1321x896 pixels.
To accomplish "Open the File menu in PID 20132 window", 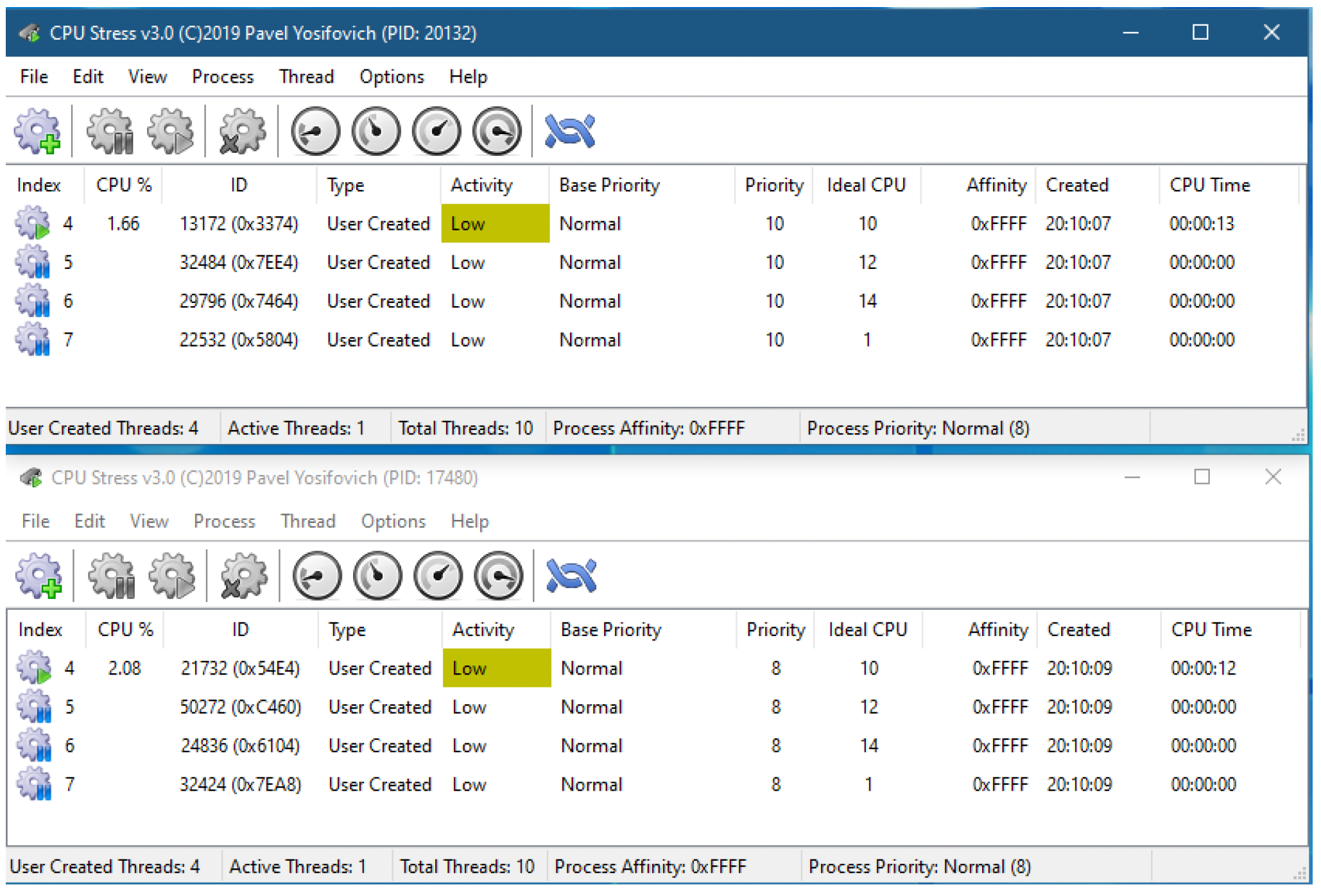I will pos(34,76).
